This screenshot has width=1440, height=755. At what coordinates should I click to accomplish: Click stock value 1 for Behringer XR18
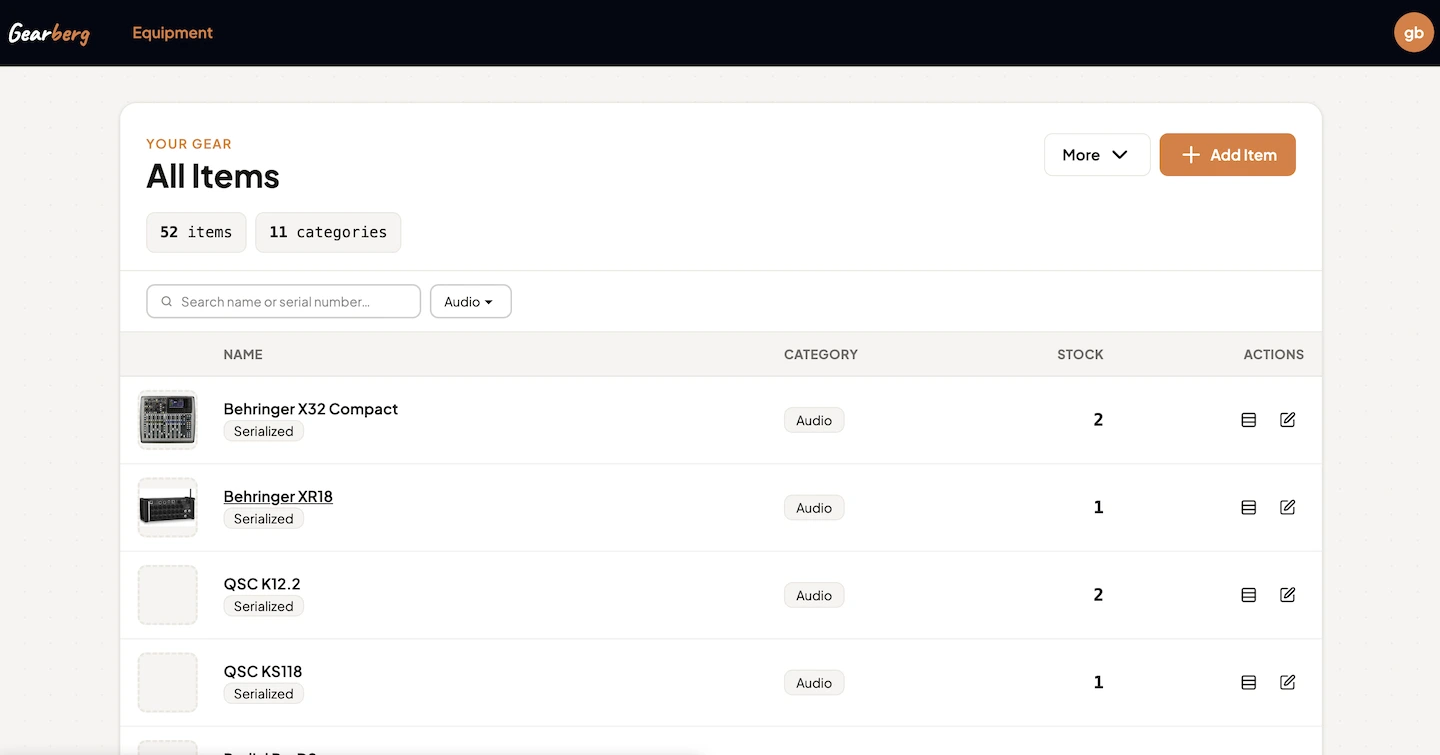(1098, 507)
